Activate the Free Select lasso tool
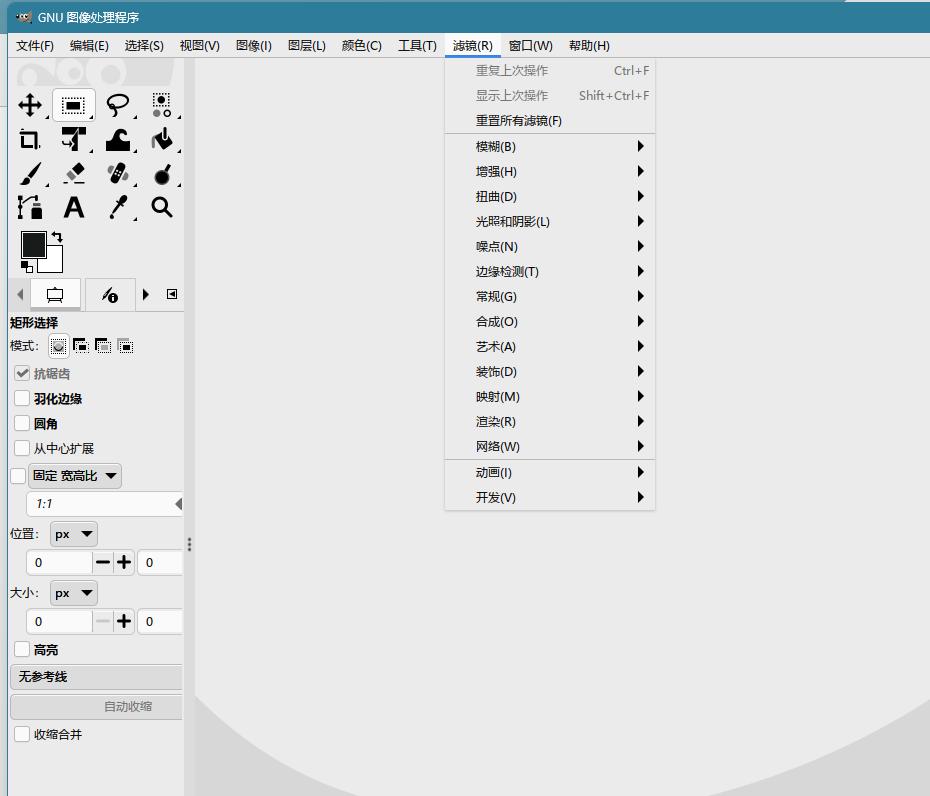 [119, 104]
